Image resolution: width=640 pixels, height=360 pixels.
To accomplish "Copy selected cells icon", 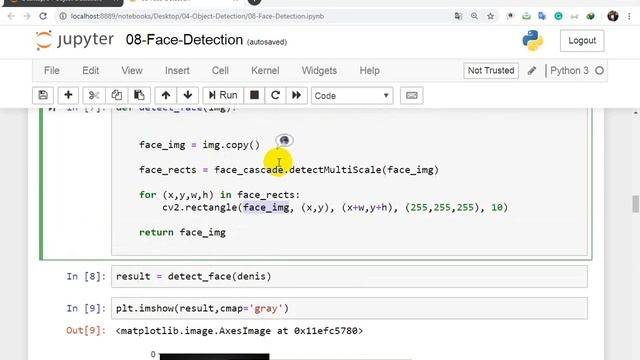I will (x=116, y=96).
